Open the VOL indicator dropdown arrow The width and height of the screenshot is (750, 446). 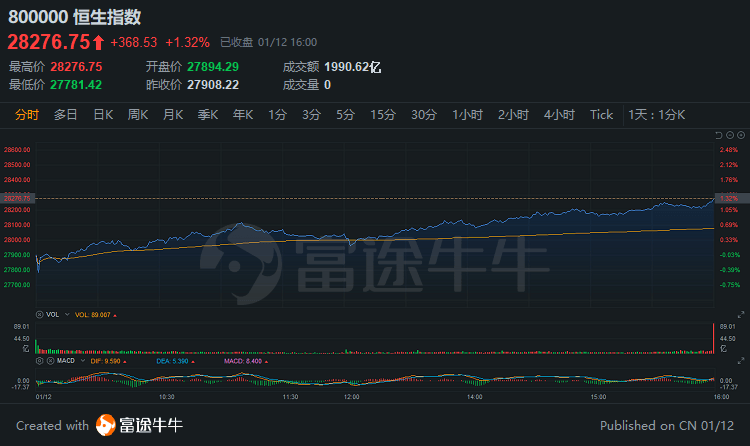(x=67, y=314)
